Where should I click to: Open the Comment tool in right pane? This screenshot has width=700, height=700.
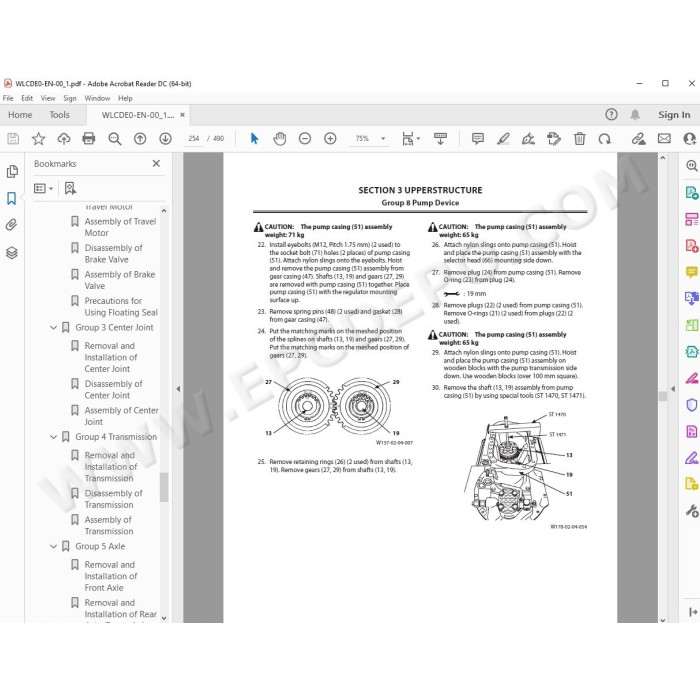692,272
